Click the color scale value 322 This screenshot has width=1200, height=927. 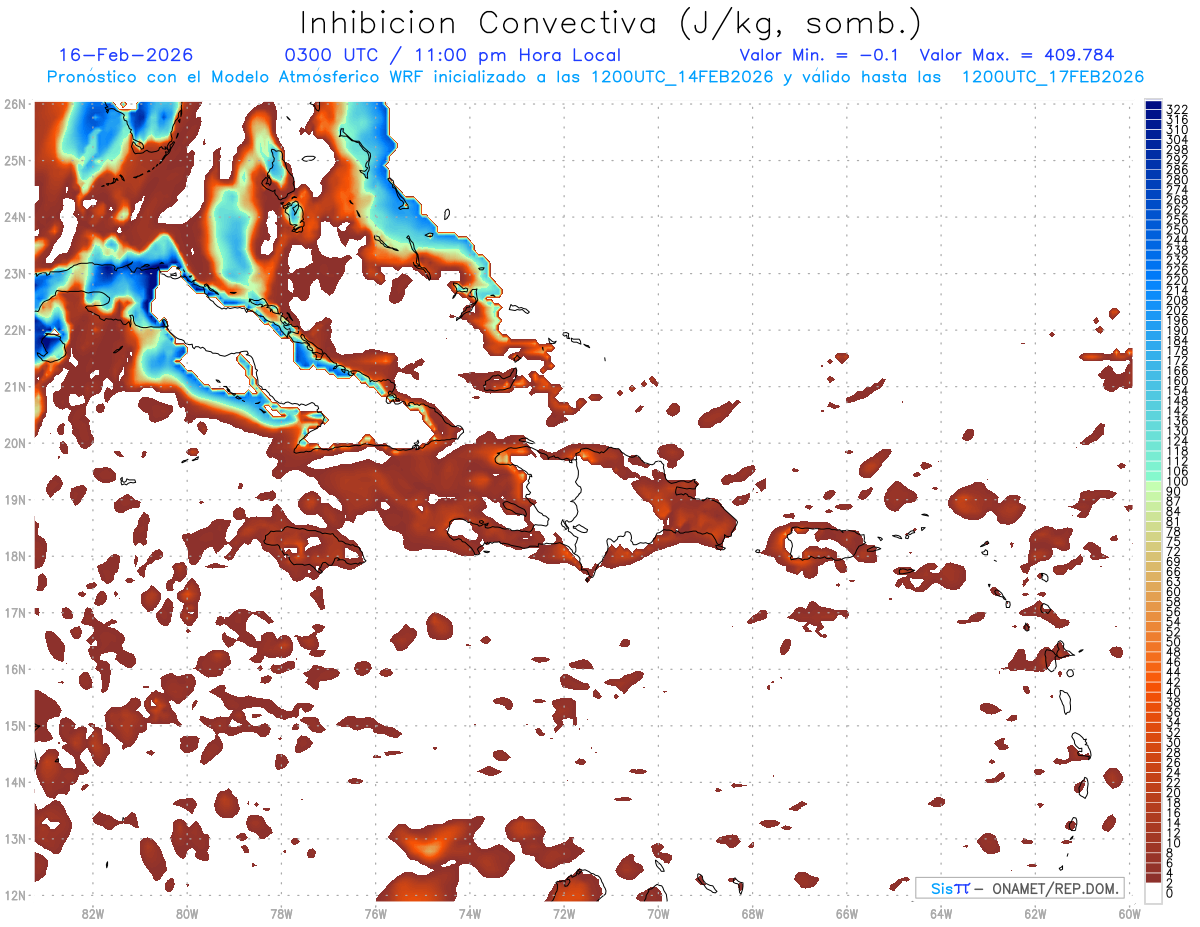pos(1177,109)
